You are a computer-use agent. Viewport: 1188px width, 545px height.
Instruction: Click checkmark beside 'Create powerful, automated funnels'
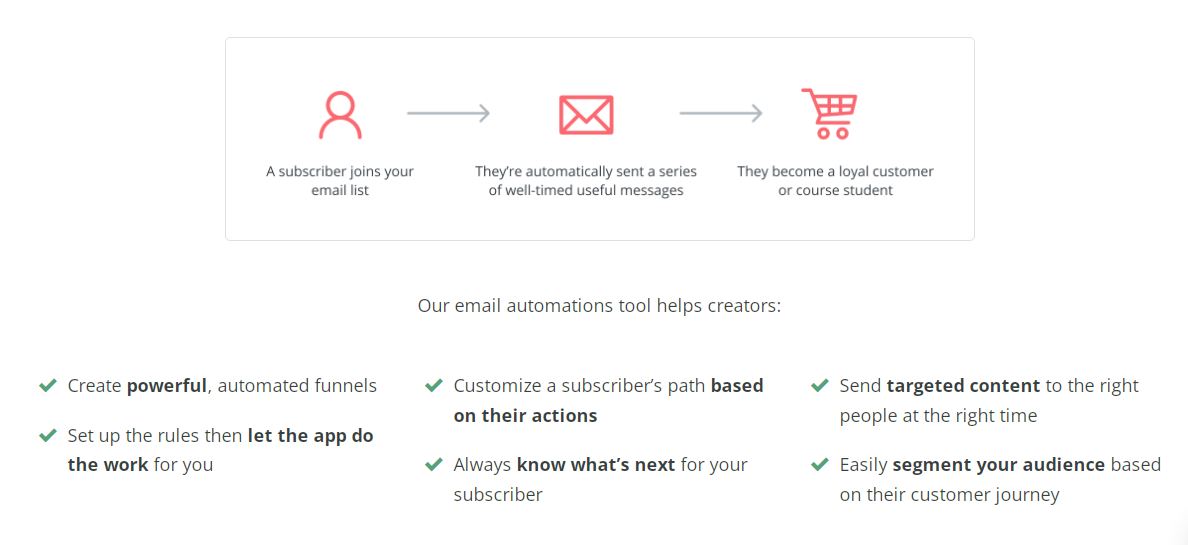pos(48,386)
